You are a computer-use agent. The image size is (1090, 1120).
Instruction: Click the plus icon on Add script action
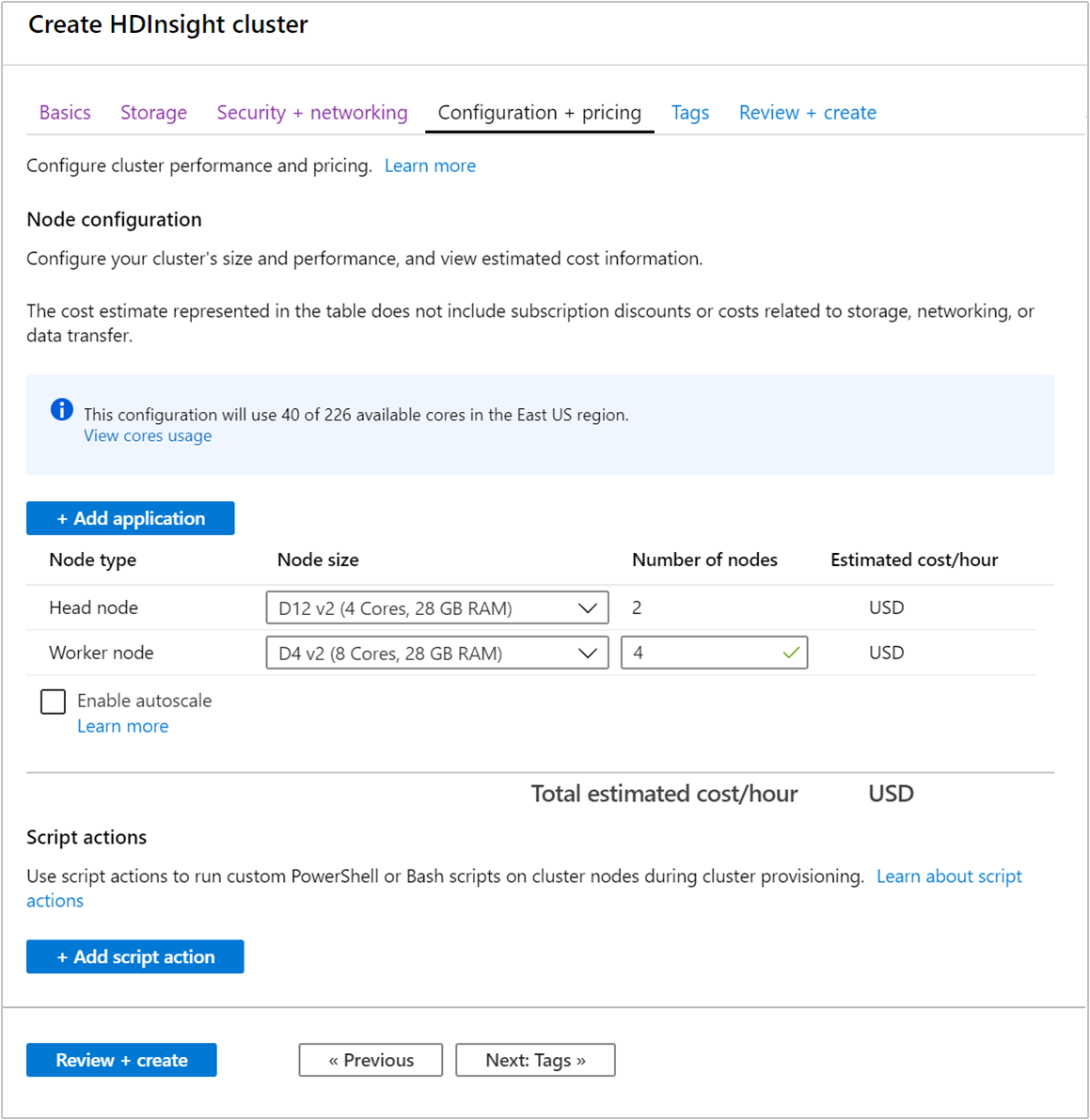point(63,956)
